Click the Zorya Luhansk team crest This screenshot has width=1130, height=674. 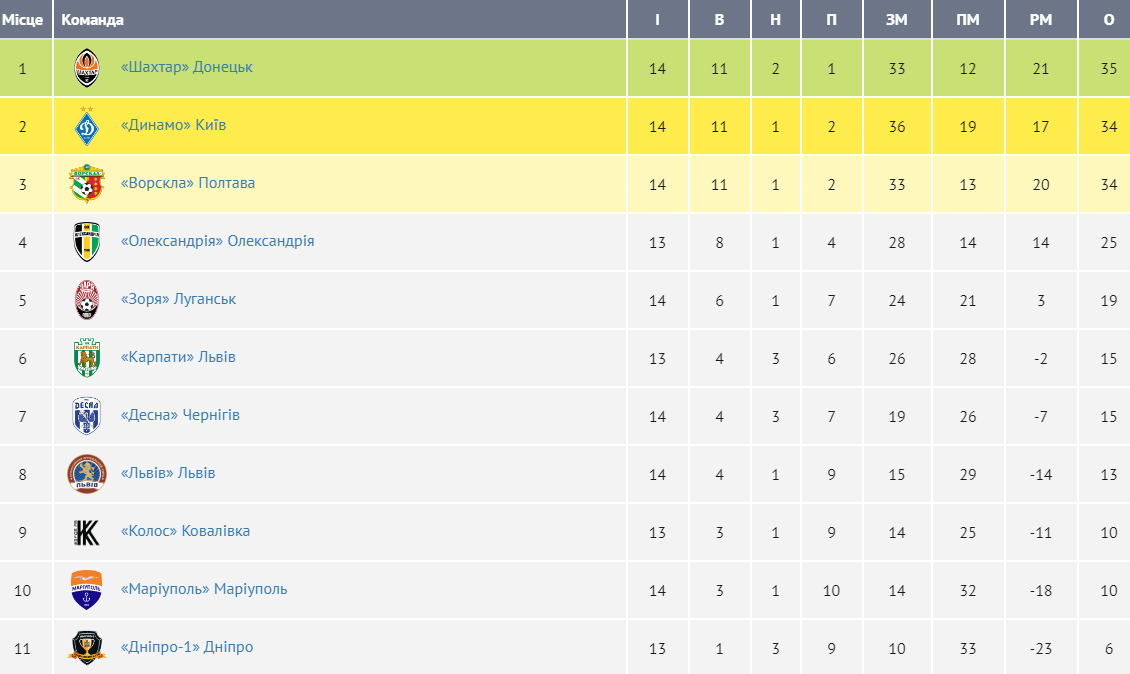[87, 300]
